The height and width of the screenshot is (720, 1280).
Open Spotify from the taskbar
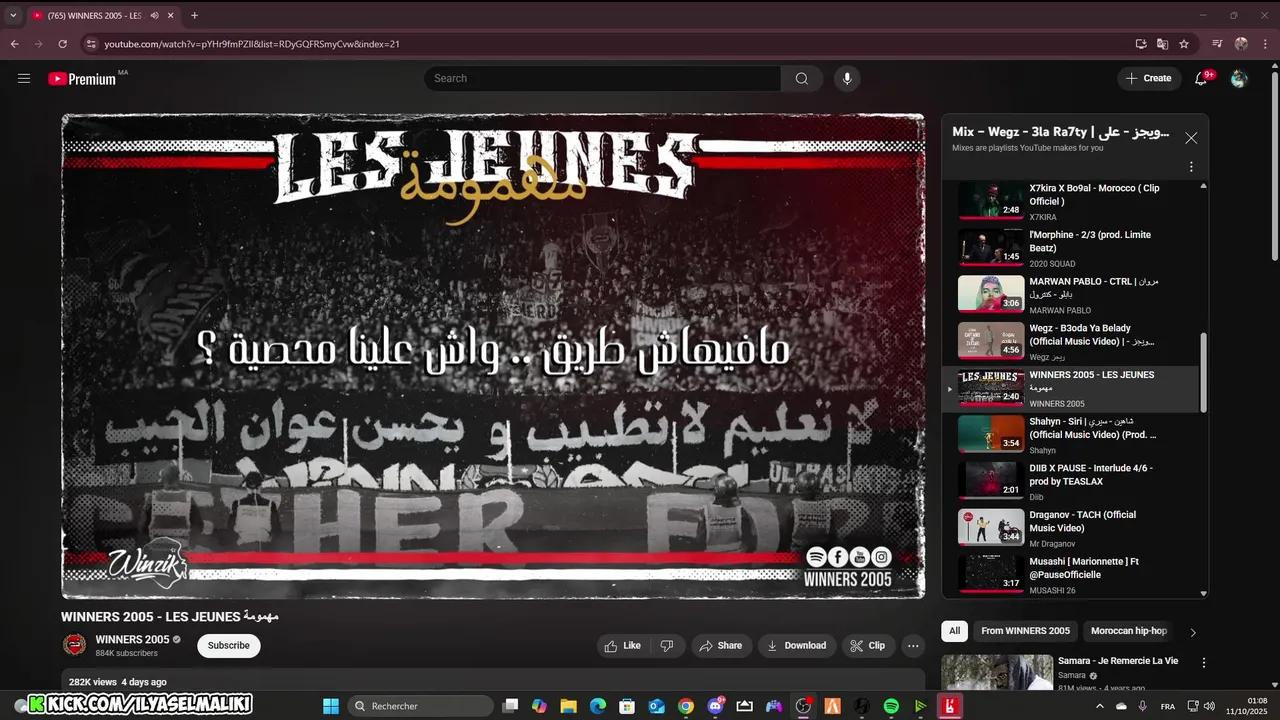pos(891,706)
